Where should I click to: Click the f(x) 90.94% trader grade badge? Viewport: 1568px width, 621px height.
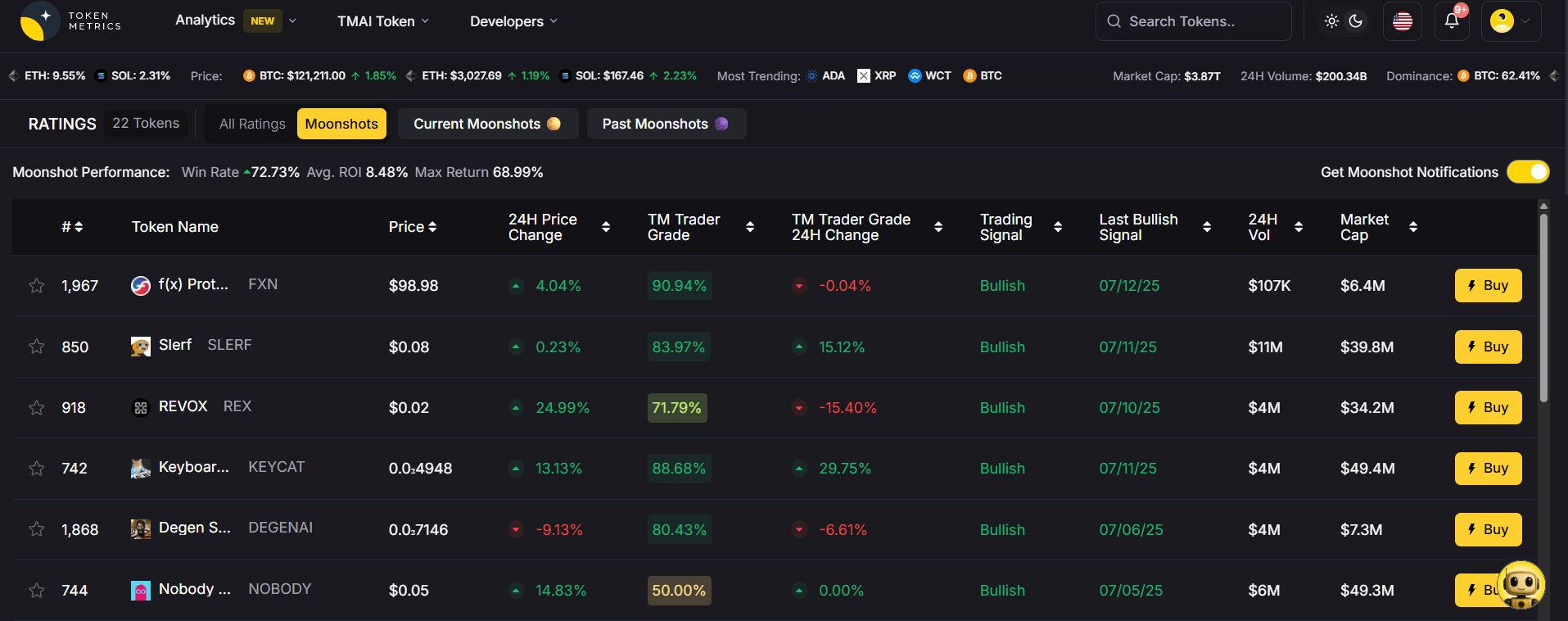679,286
